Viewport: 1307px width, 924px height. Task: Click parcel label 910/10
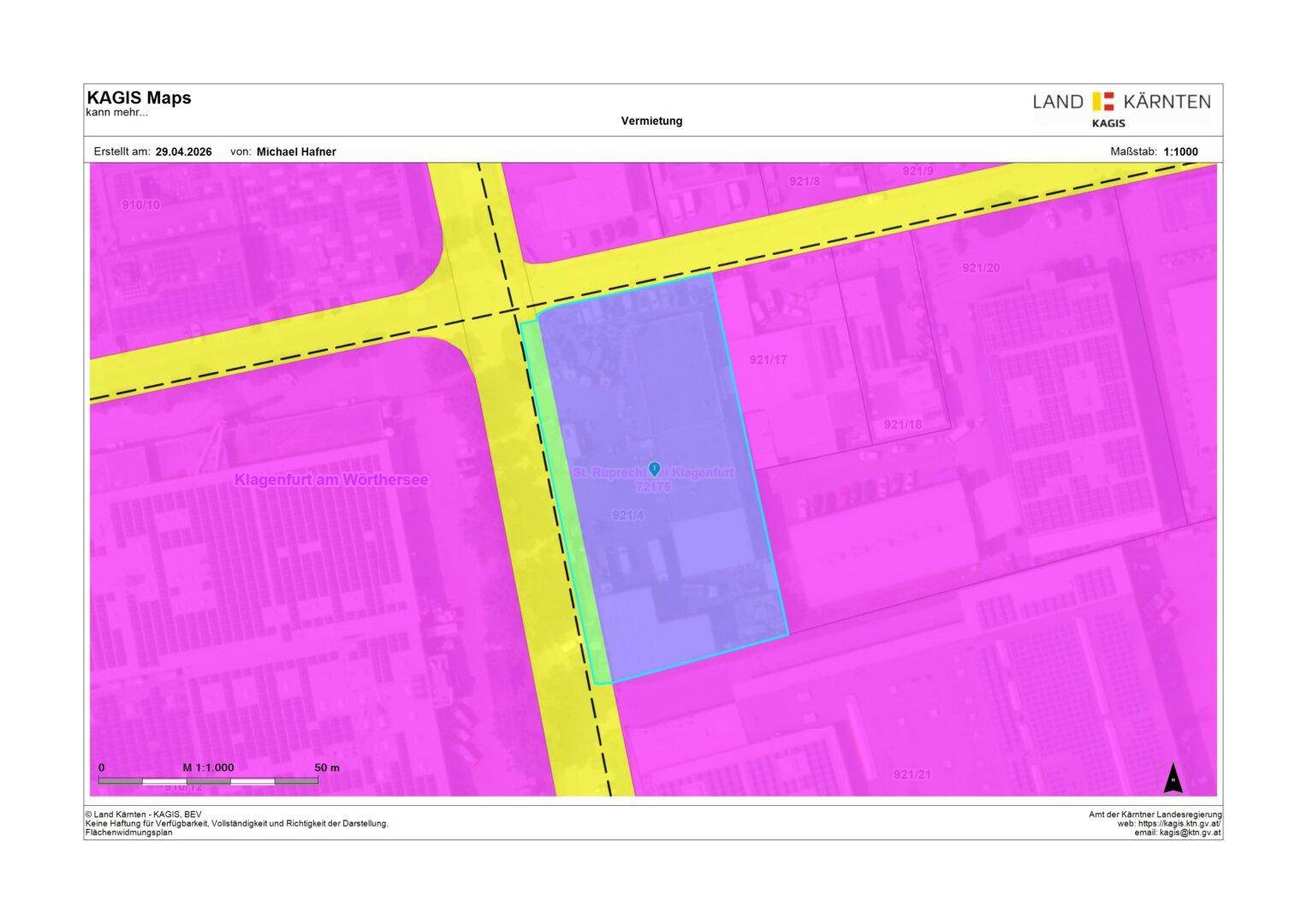(140, 205)
